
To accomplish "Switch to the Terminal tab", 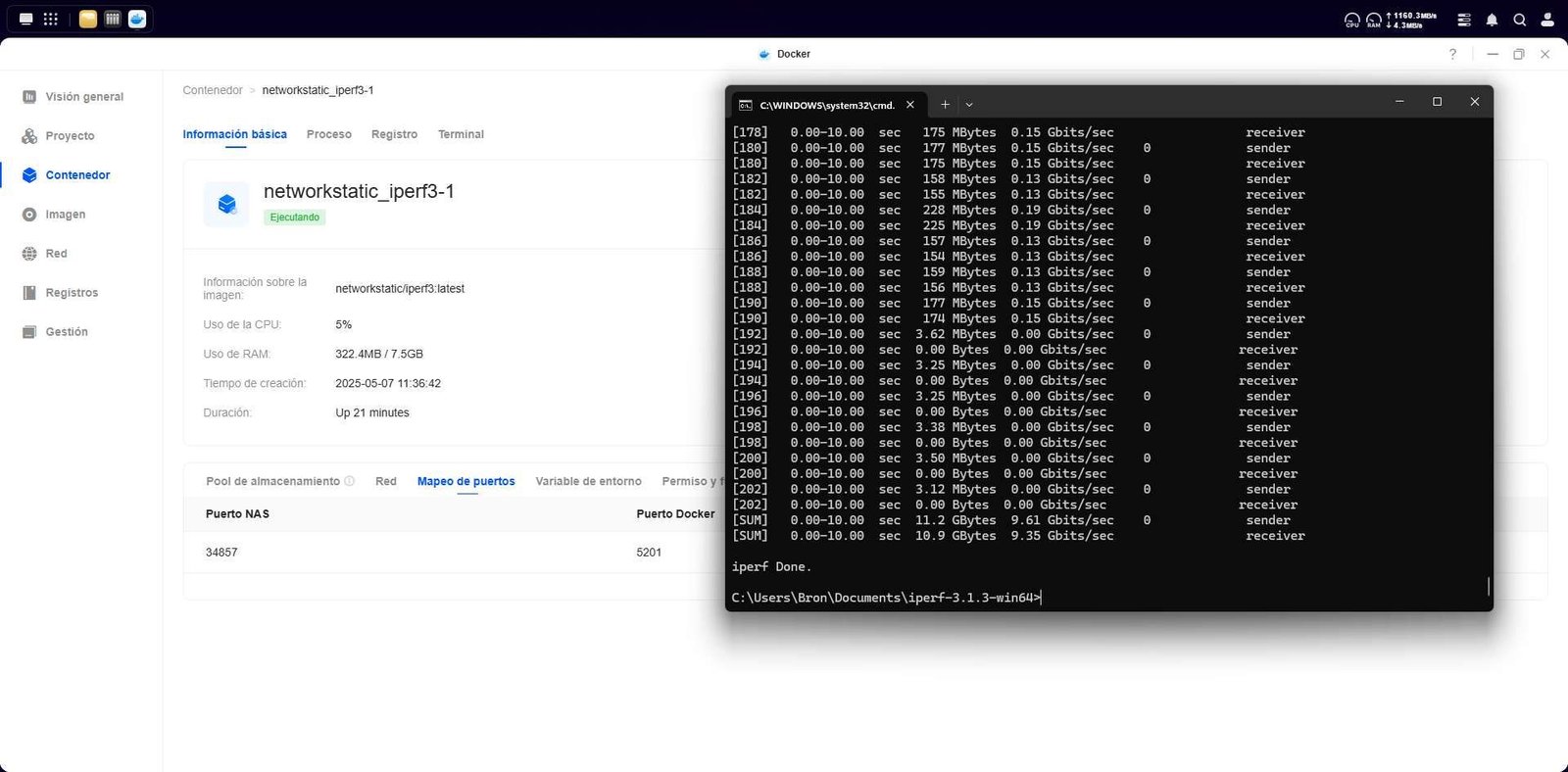I will [461, 134].
